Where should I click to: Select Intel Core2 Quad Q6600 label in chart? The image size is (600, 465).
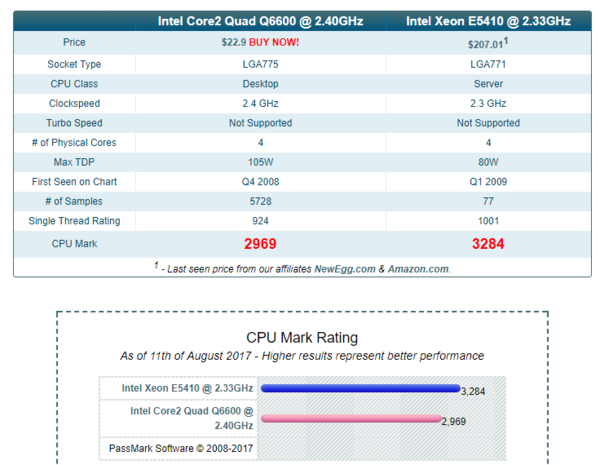click(190, 416)
